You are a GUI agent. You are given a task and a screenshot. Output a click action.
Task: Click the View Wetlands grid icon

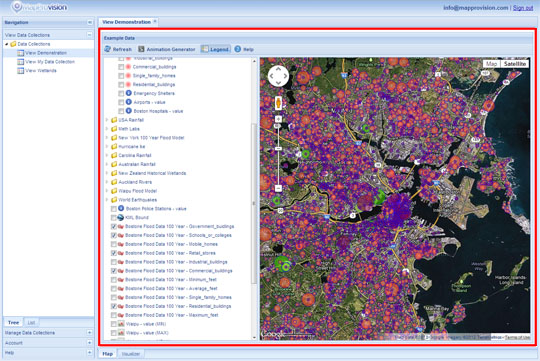[21, 71]
